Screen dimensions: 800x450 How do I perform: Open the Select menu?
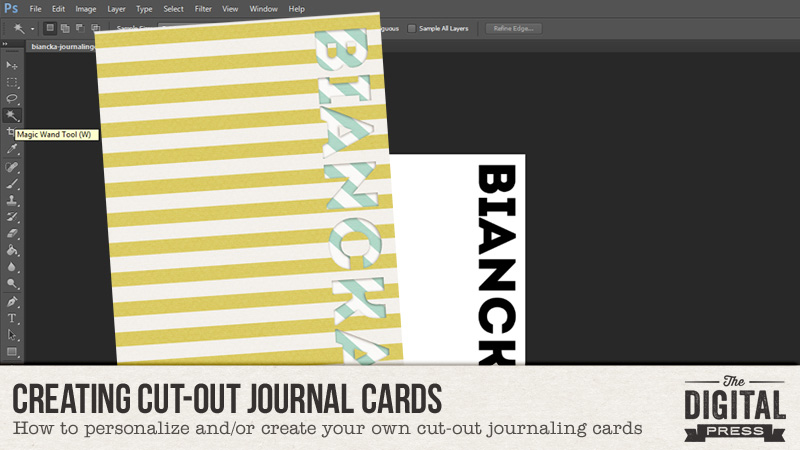[173, 9]
